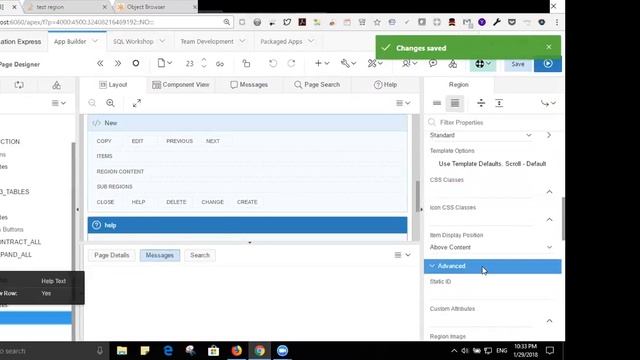Open the Messages tab in the center pane
The image size is (640, 360).
point(249,84)
